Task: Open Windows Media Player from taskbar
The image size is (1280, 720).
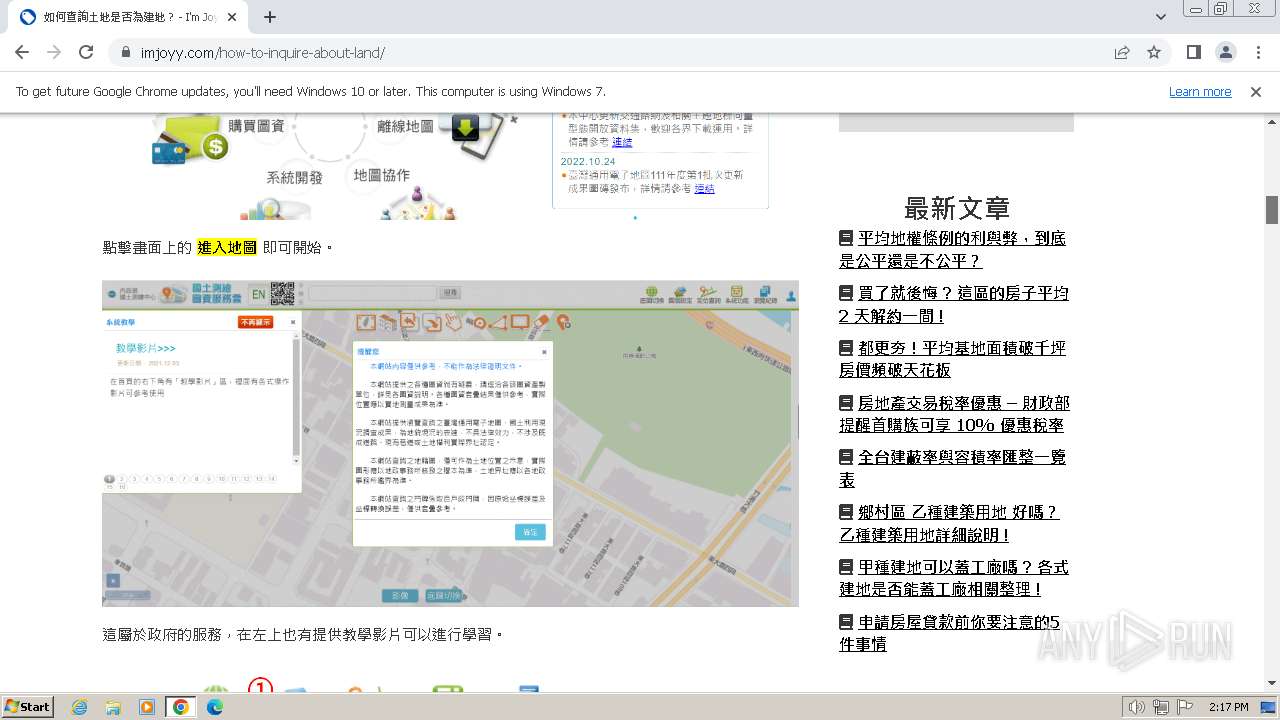Action: pyautogui.click(x=147, y=707)
